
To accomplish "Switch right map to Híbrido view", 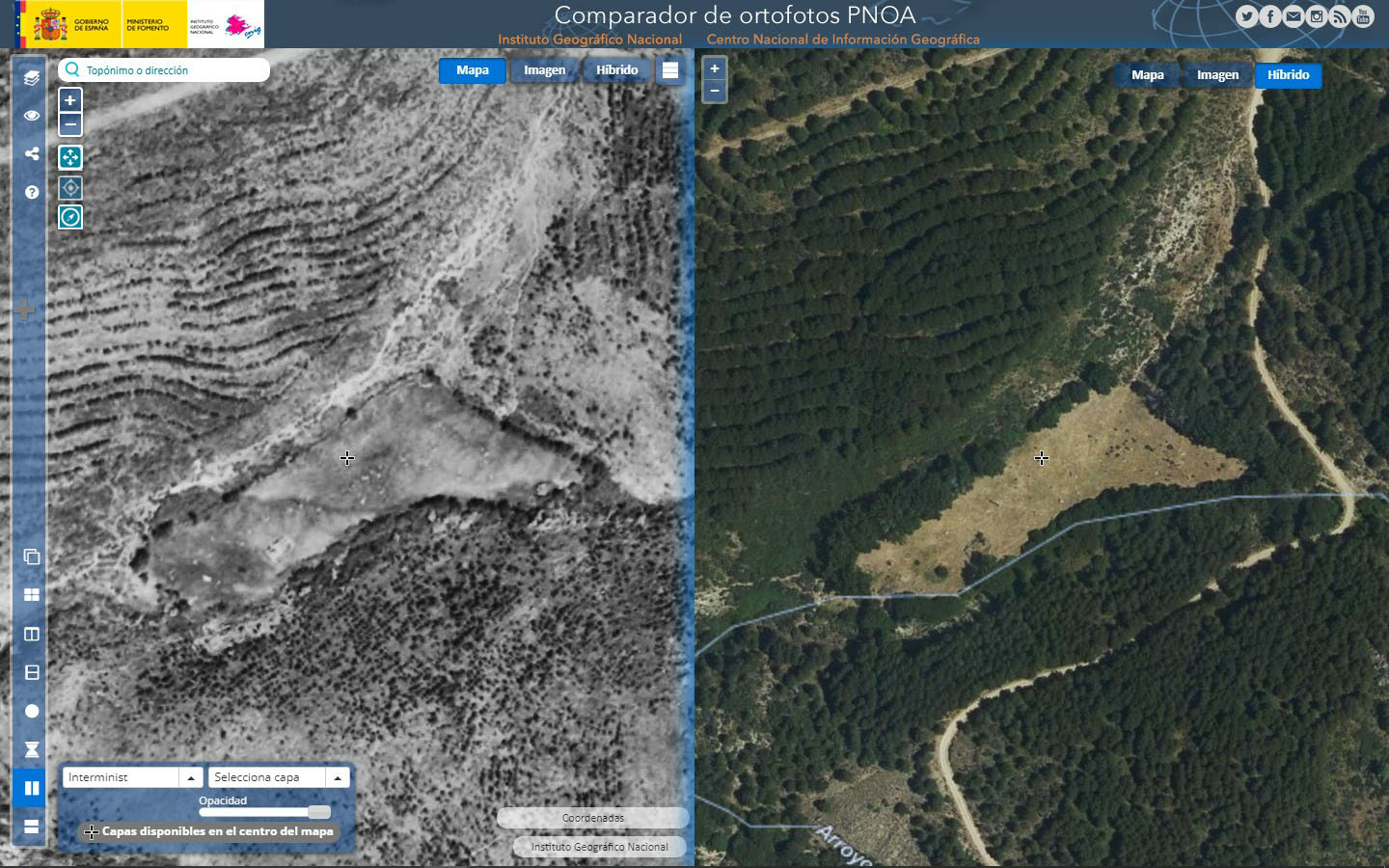I will coord(1289,75).
